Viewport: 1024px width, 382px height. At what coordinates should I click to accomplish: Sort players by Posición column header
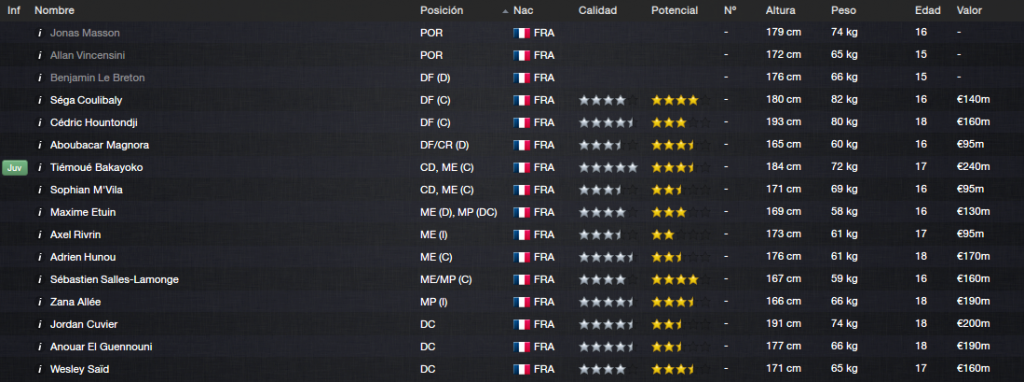[x=441, y=10]
